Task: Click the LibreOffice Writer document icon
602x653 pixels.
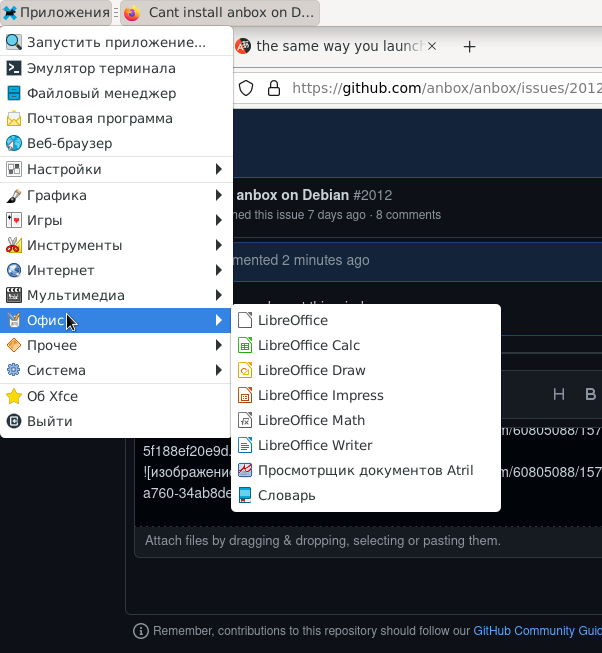Action: point(245,445)
